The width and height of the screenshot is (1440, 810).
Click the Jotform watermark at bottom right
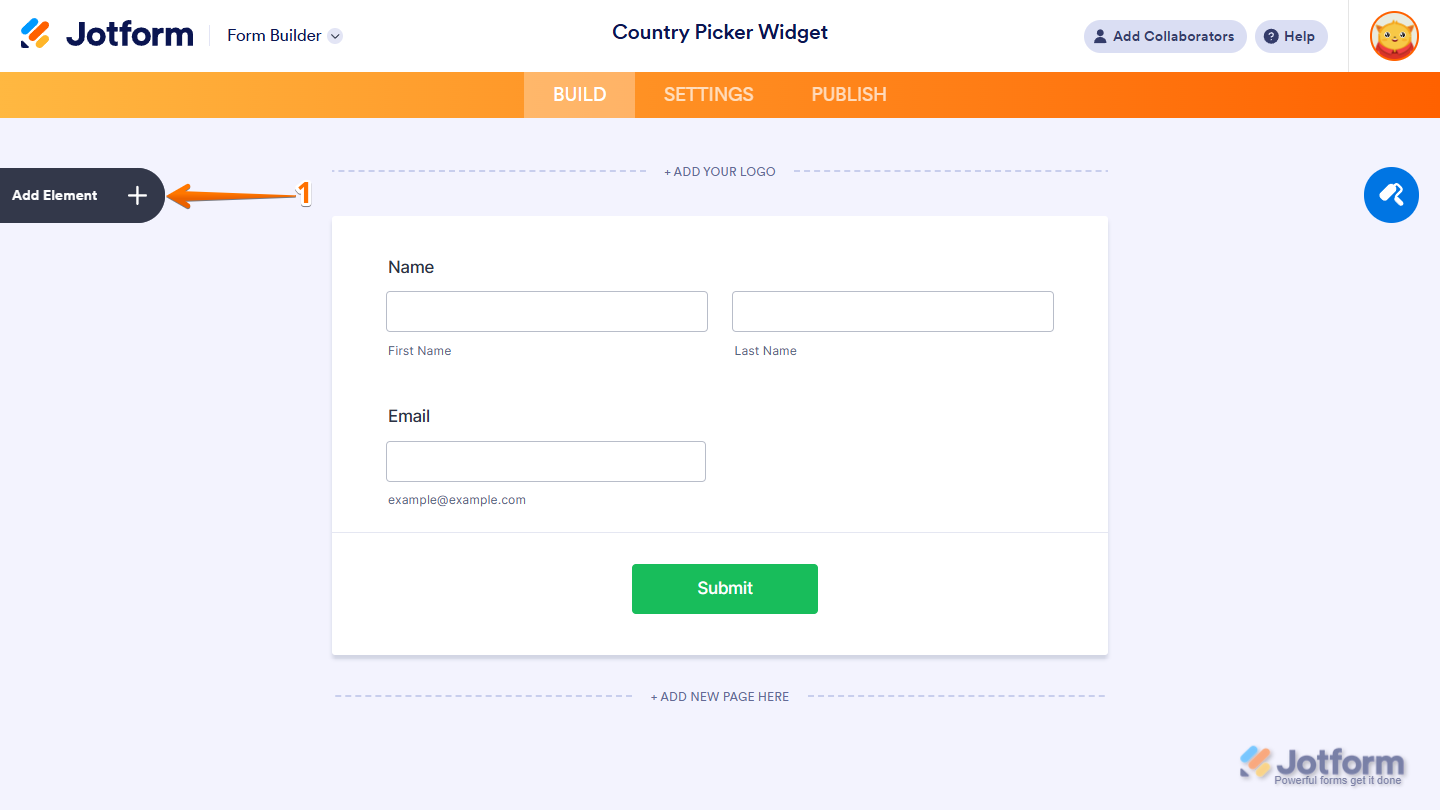click(x=1322, y=763)
